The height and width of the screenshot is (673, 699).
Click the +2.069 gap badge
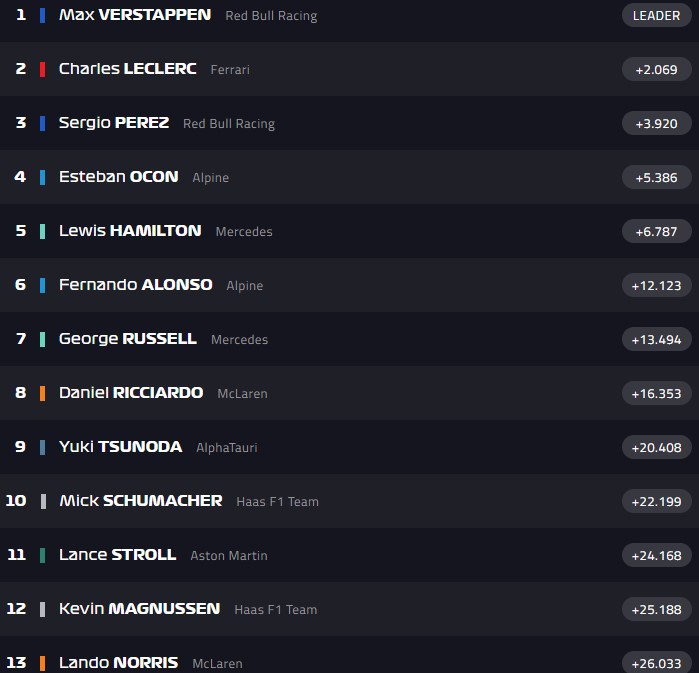[656, 69]
